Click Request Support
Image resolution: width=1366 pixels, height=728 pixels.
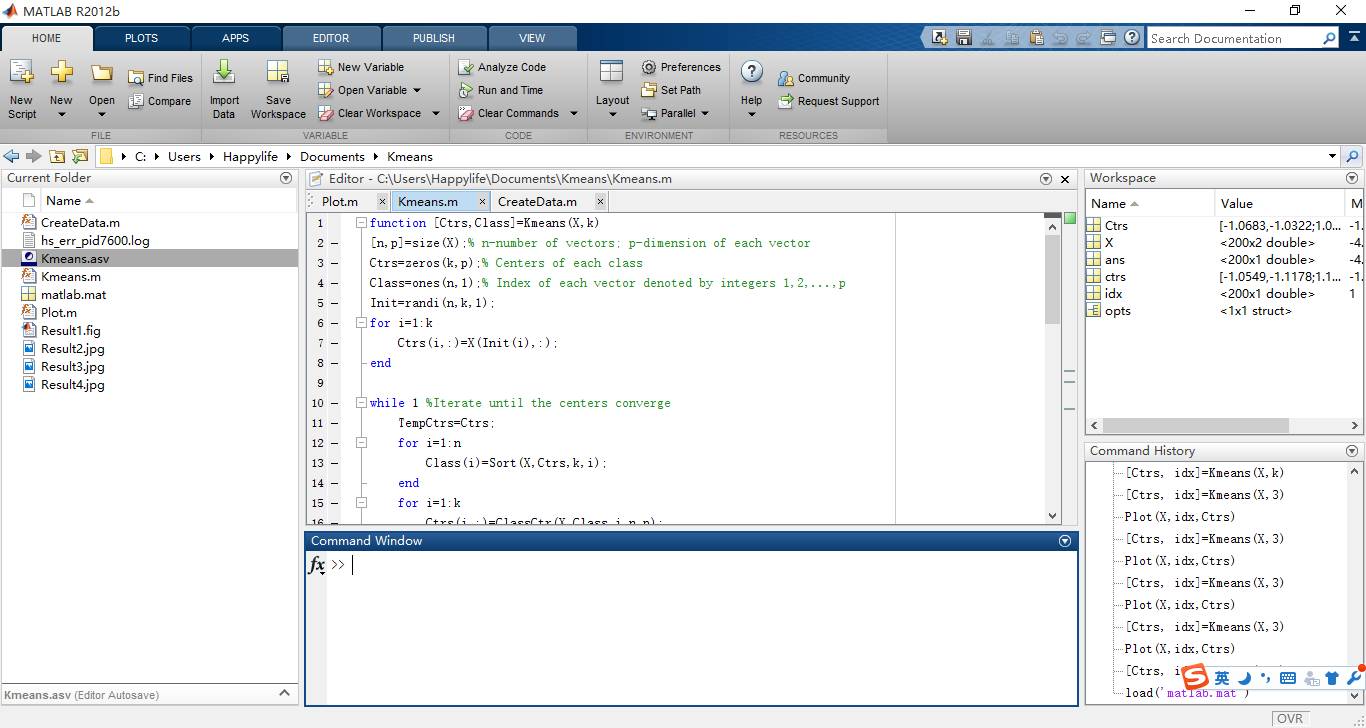(828, 101)
